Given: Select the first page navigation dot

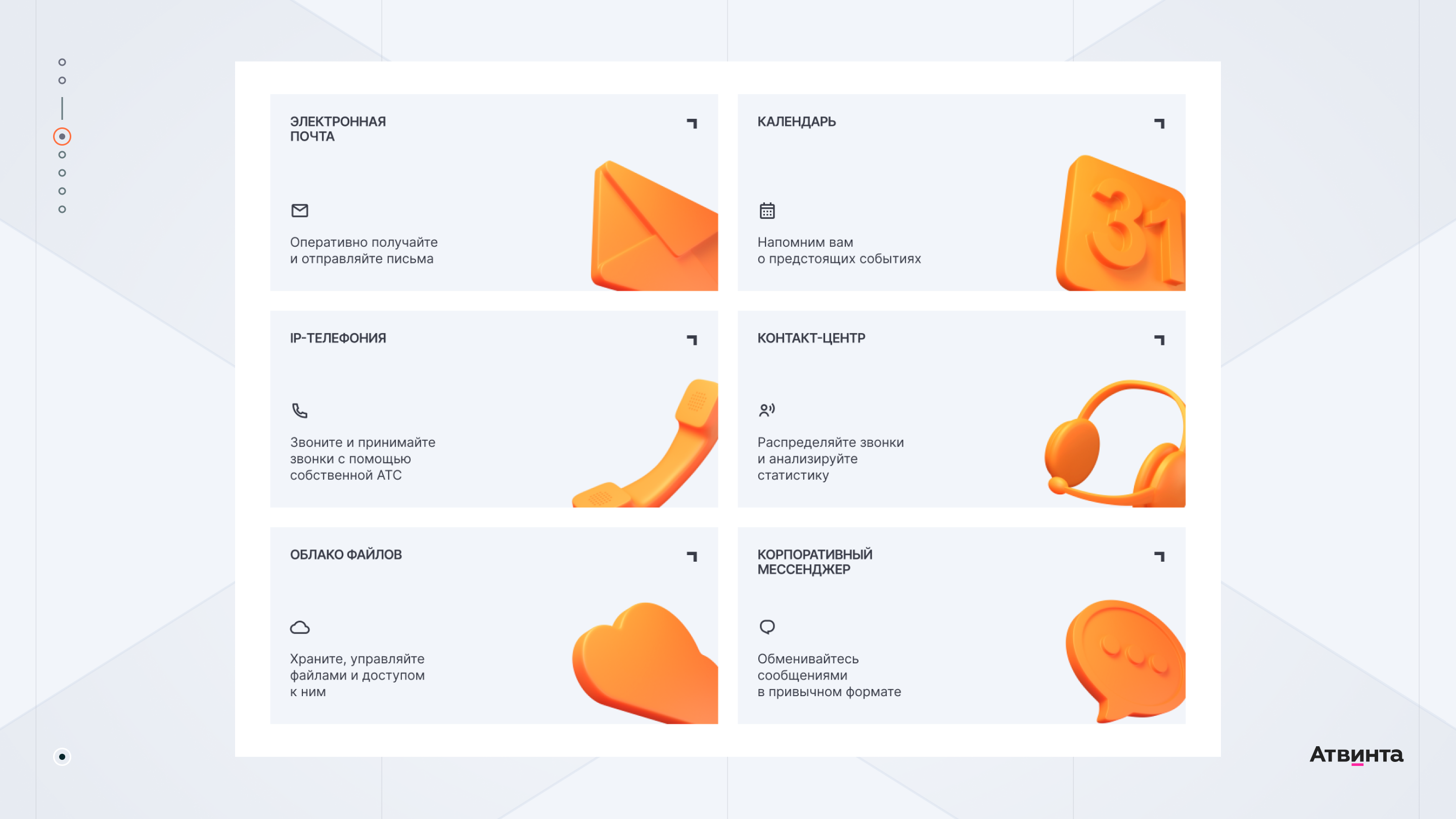Looking at the screenshot, I should pos(62,62).
